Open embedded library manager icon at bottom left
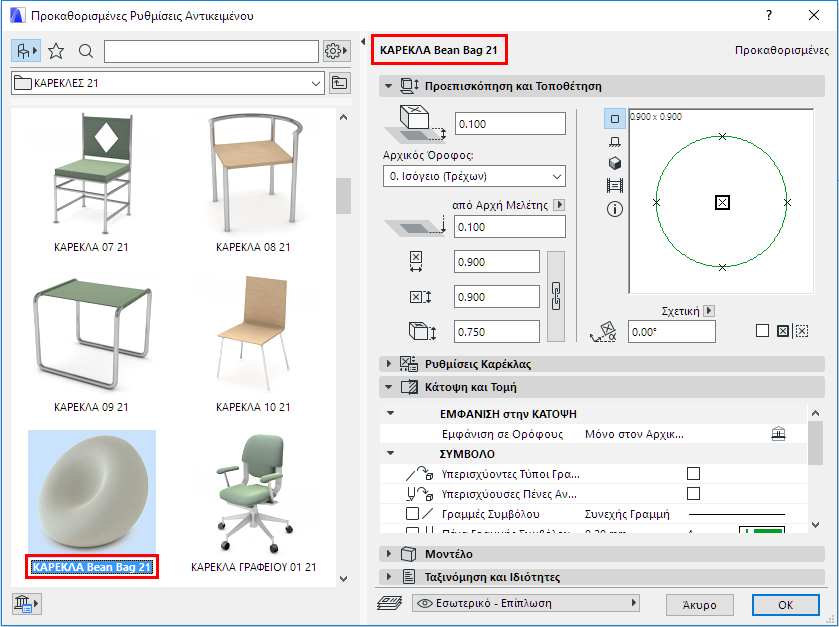Screen dimensions: 839x627 26,603
